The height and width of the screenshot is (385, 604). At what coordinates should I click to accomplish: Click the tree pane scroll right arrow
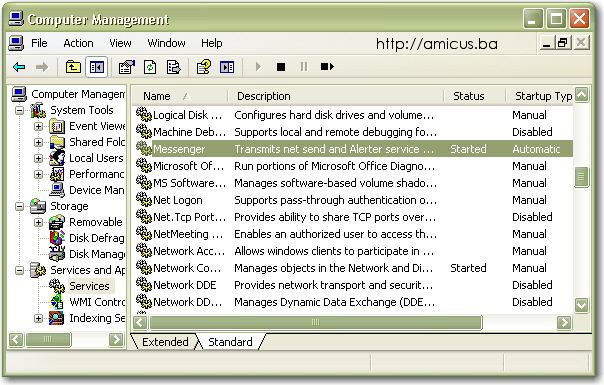pos(116,340)
